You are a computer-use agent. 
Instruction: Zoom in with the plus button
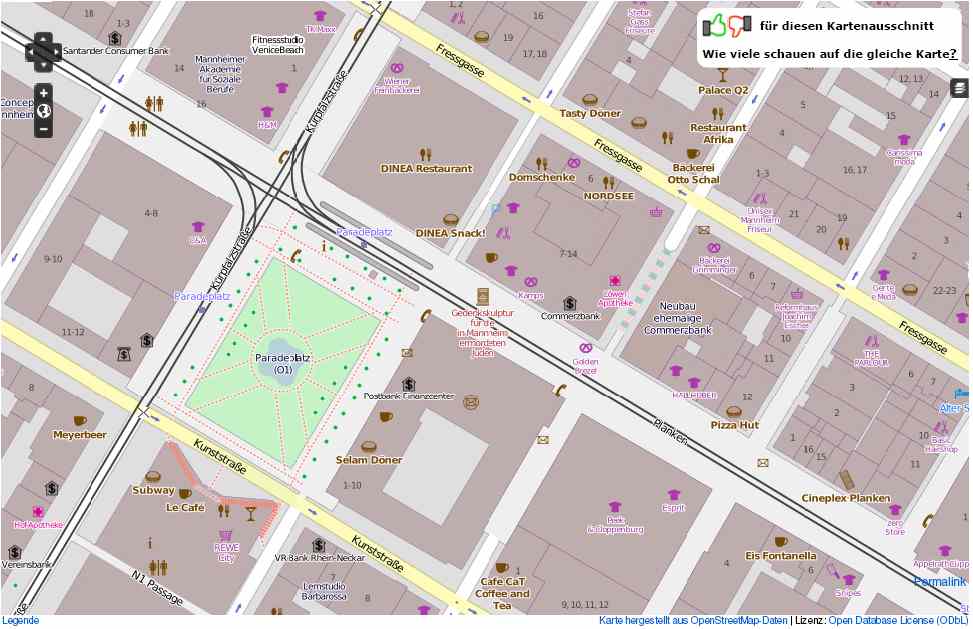point(43,93)
